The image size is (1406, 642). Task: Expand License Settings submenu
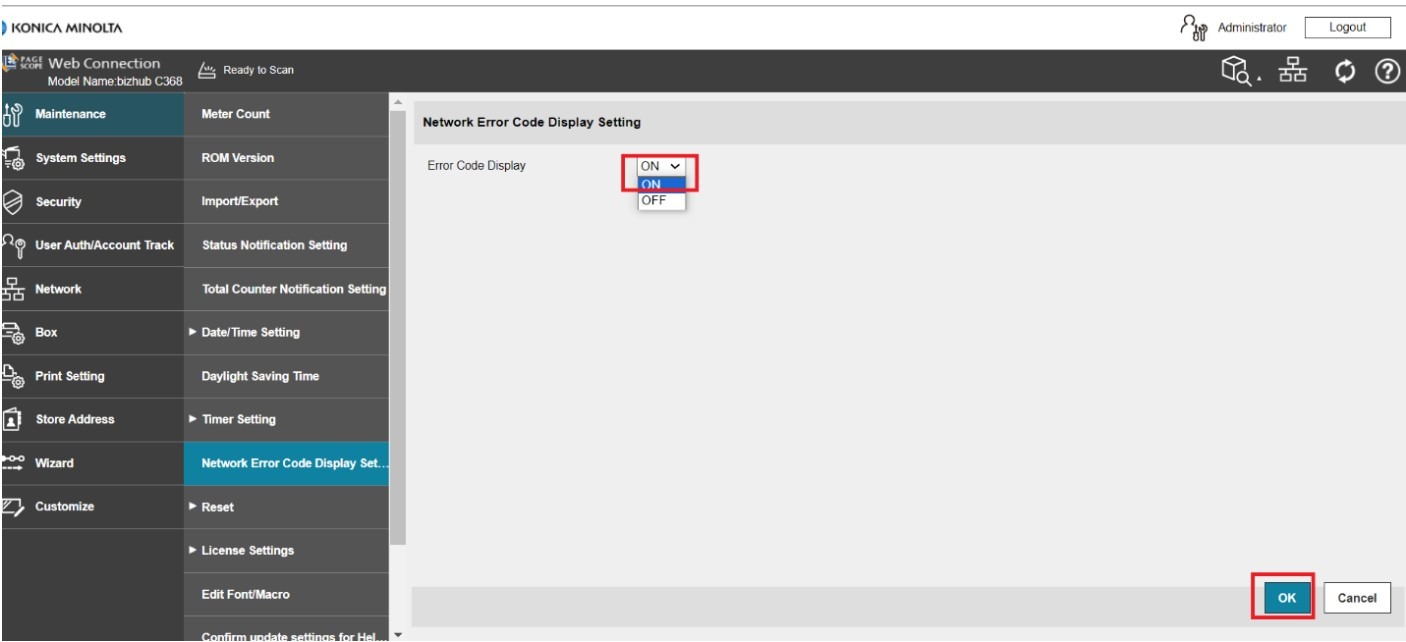[247, 550]
